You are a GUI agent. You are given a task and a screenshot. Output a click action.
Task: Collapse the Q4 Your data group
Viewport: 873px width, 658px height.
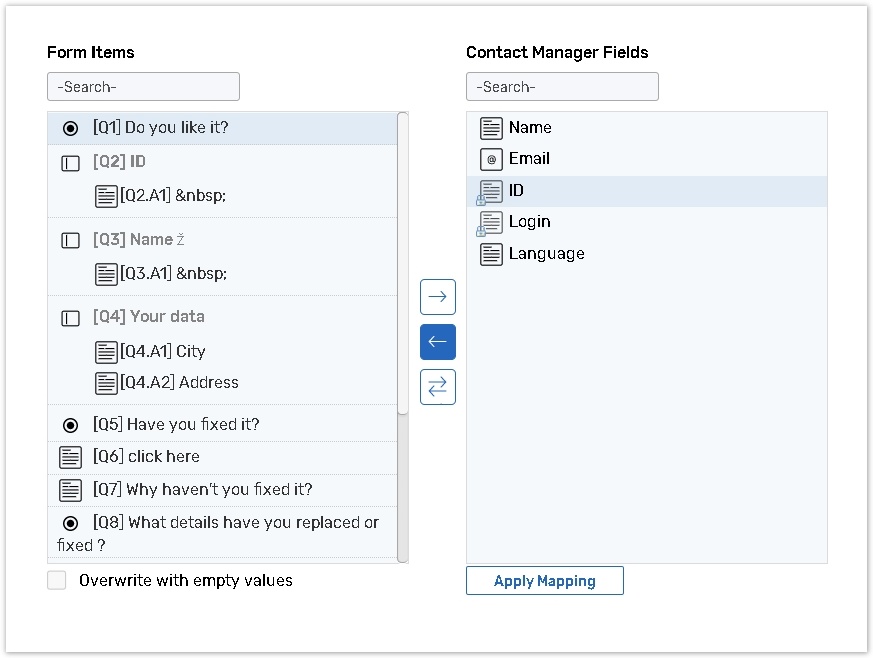(70, 318)
